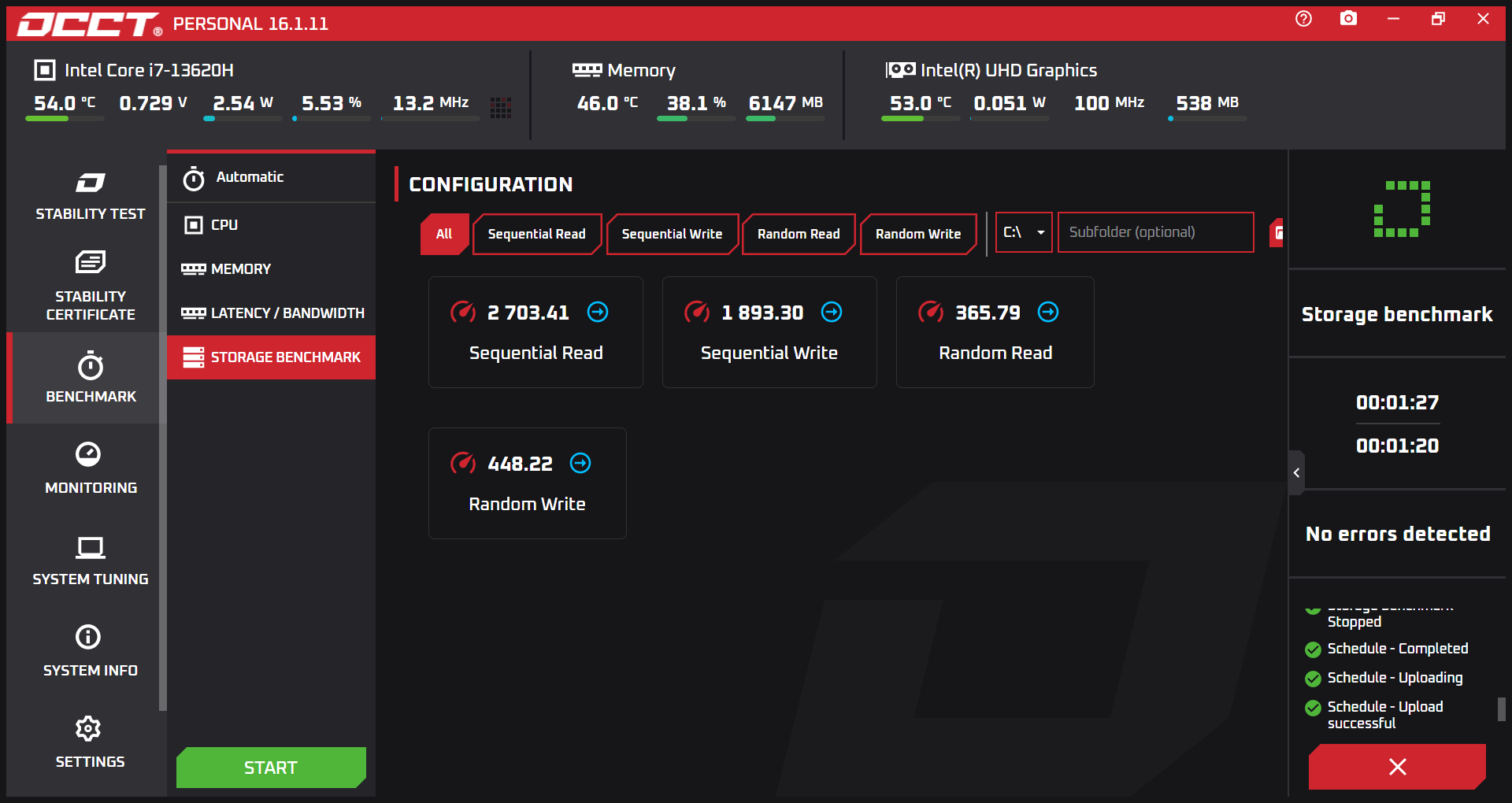Screen dimensions: 1512x803
Task: Open the Stability Test section
Action: 90,196
